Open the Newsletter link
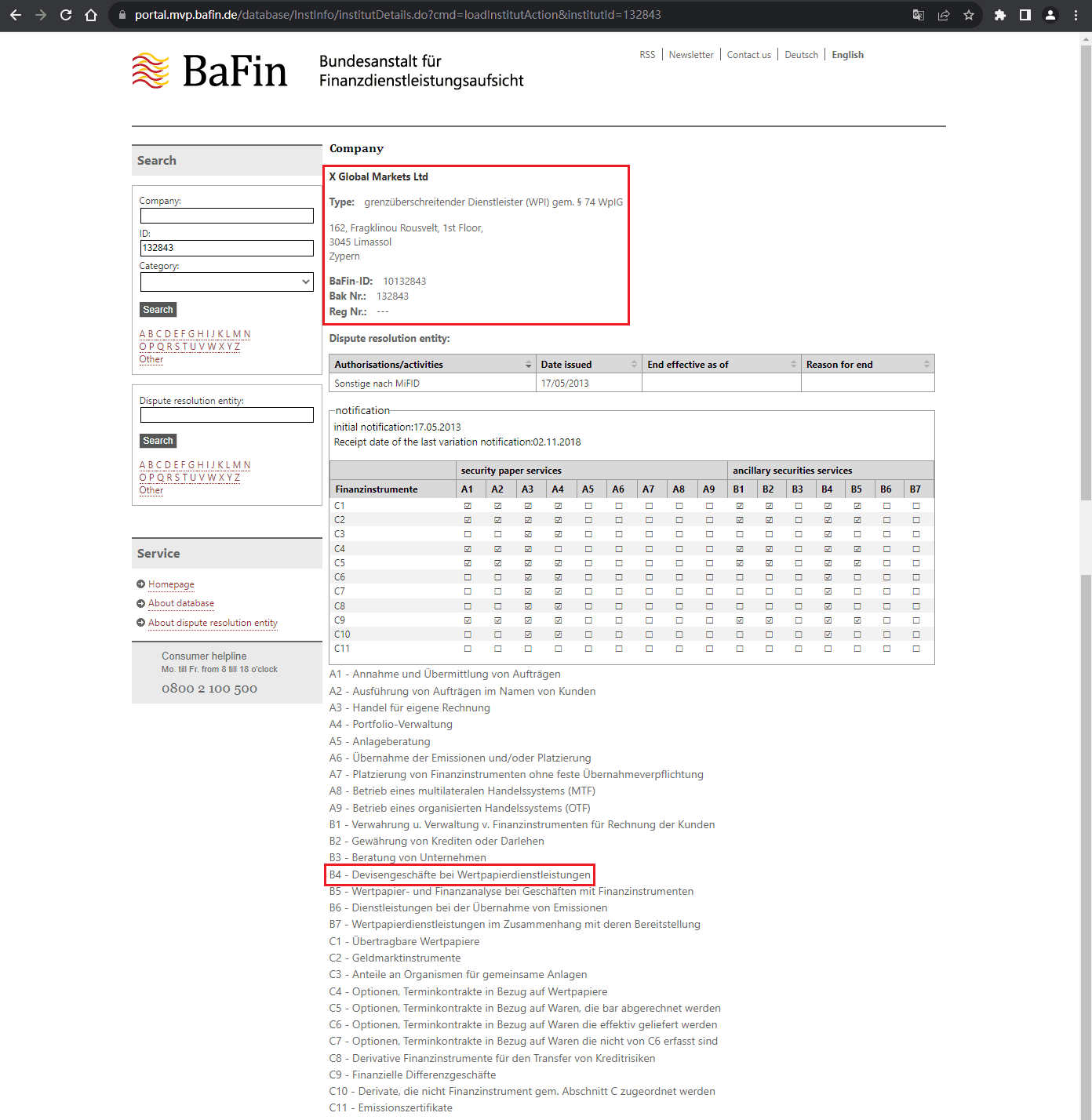 tap(691, 55)
